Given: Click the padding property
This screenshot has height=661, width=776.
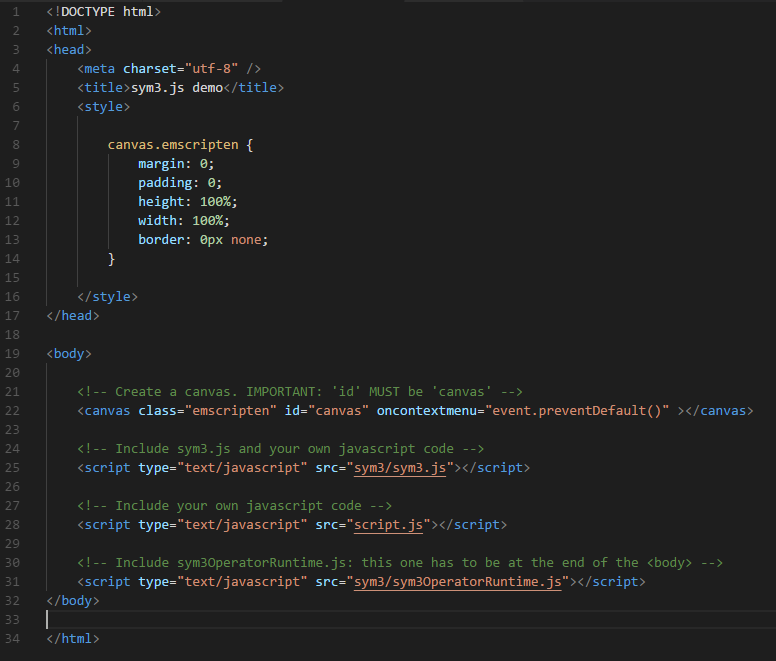Looking at the screenshot, I should [x=165, y=183].
